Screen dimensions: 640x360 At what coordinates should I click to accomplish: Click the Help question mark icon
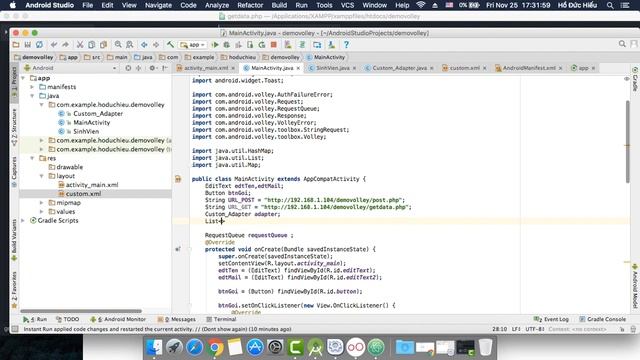tap(346, 45)
